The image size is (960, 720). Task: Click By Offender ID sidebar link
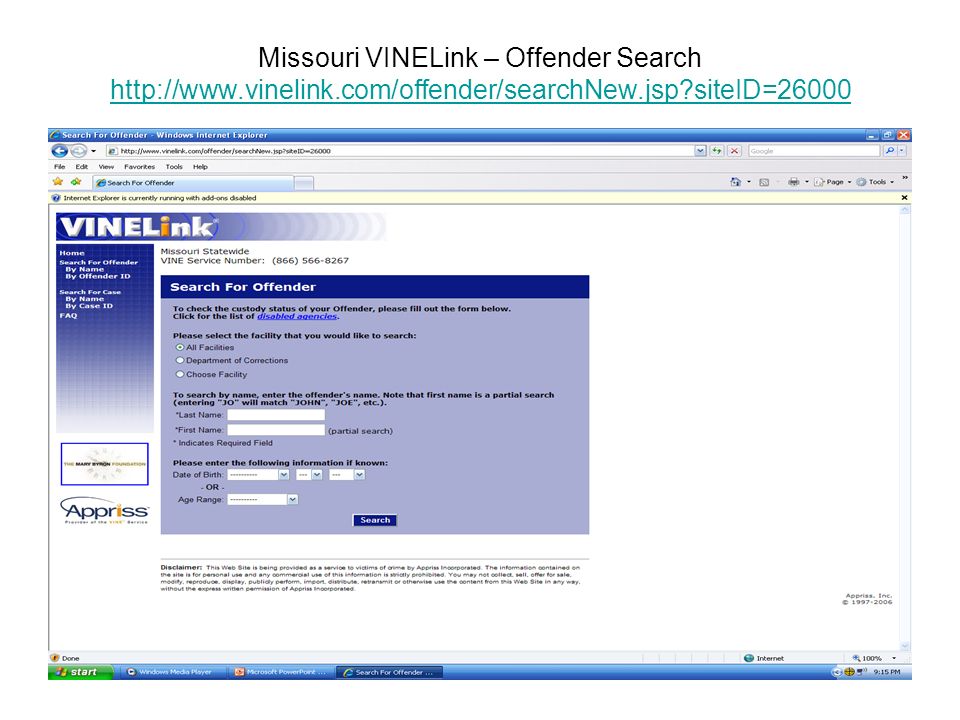coord(98,276)
